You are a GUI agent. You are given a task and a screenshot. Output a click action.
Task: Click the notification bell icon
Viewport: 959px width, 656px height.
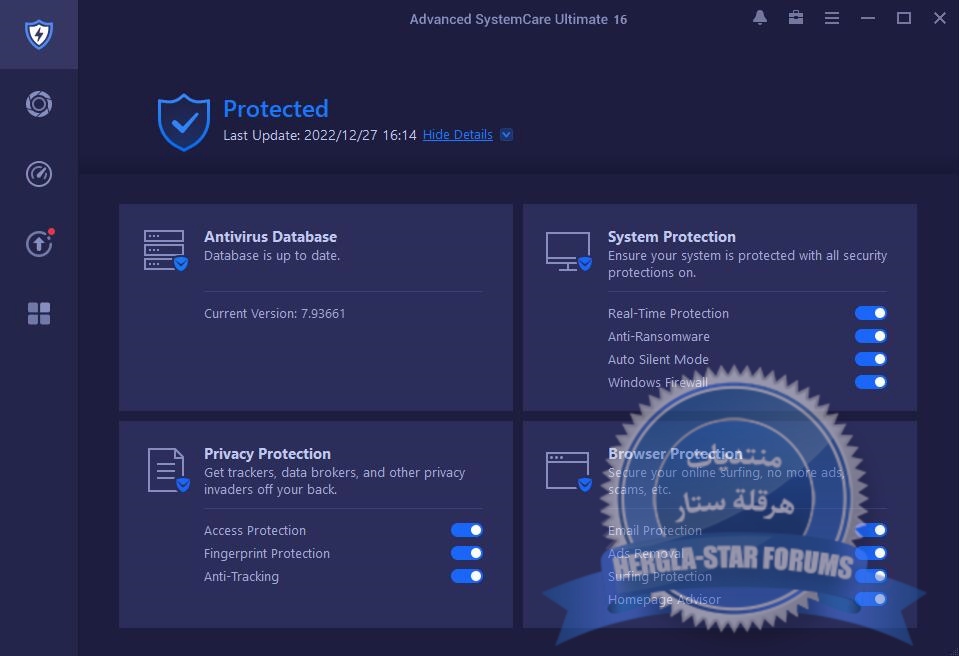coord(759,18)
